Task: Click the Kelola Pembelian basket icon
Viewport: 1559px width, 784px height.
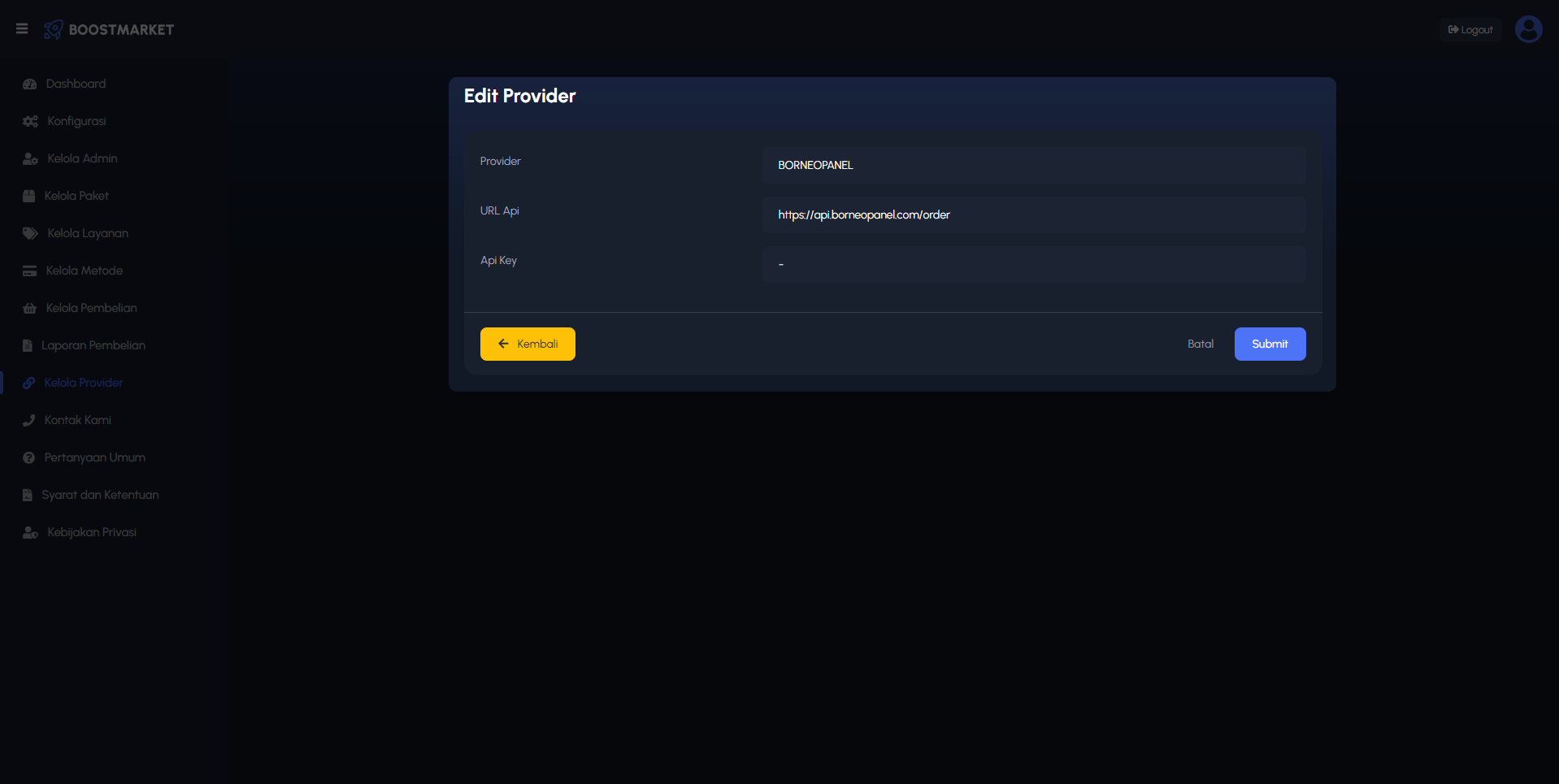Action: [x=30, y=309]
